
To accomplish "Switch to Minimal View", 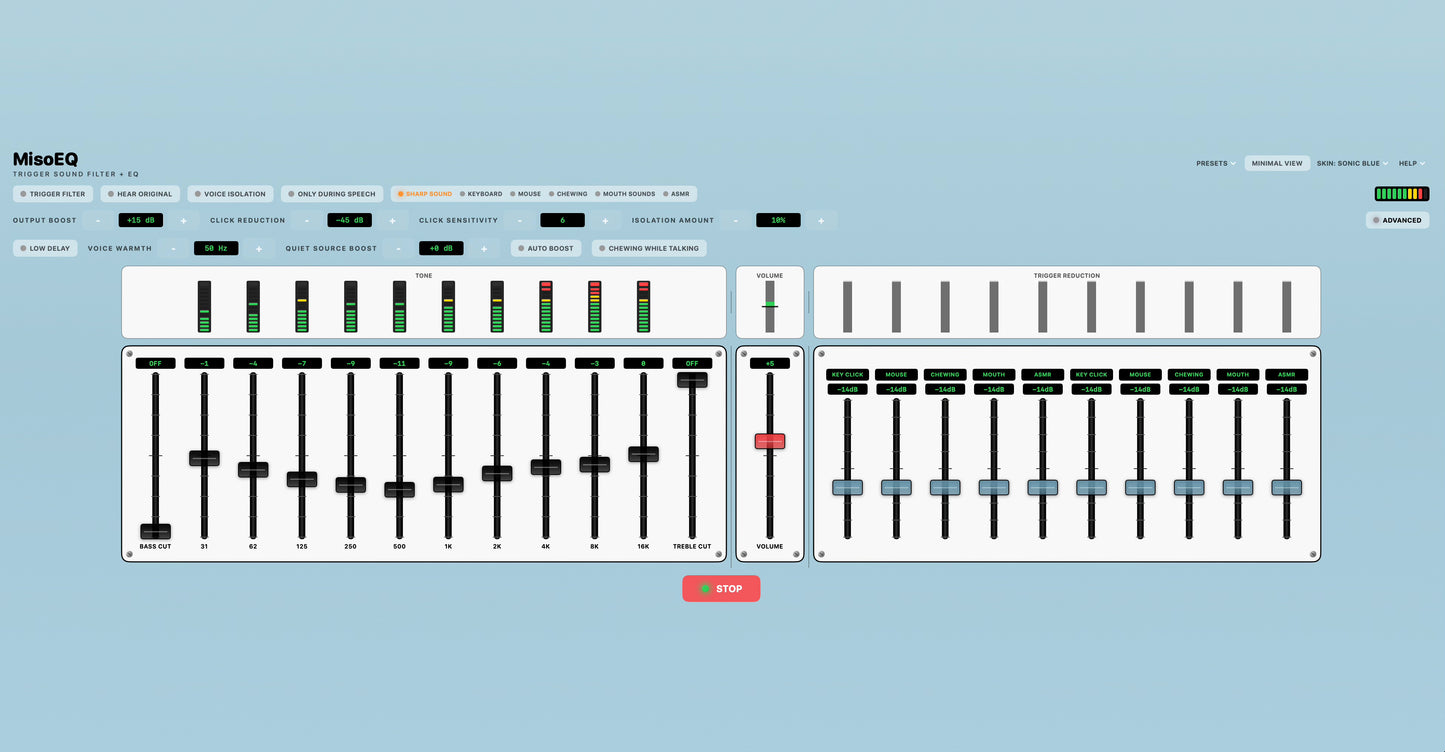I will [x=1277, y=163].
